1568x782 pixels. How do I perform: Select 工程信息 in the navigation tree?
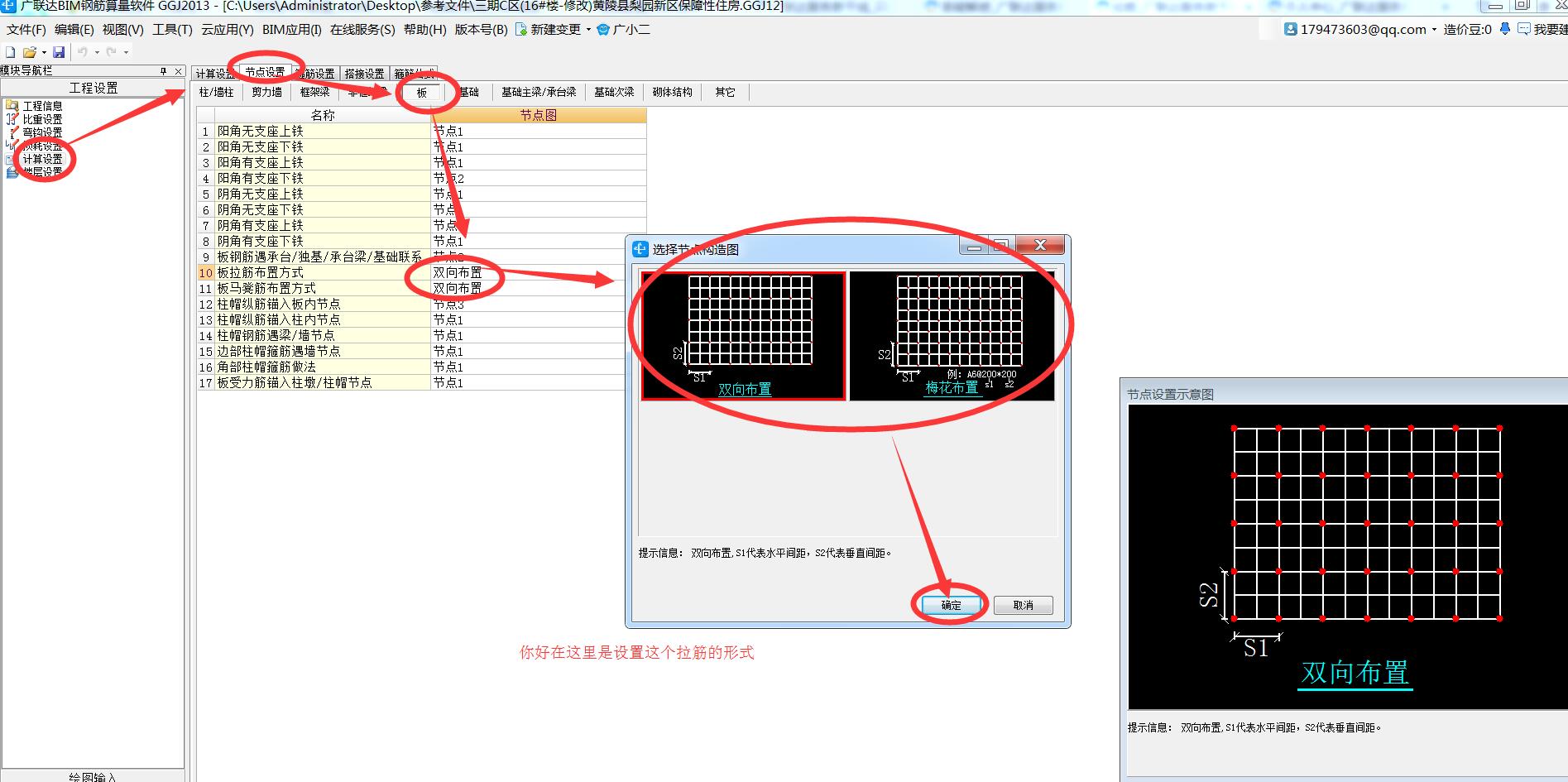(42, 106)
